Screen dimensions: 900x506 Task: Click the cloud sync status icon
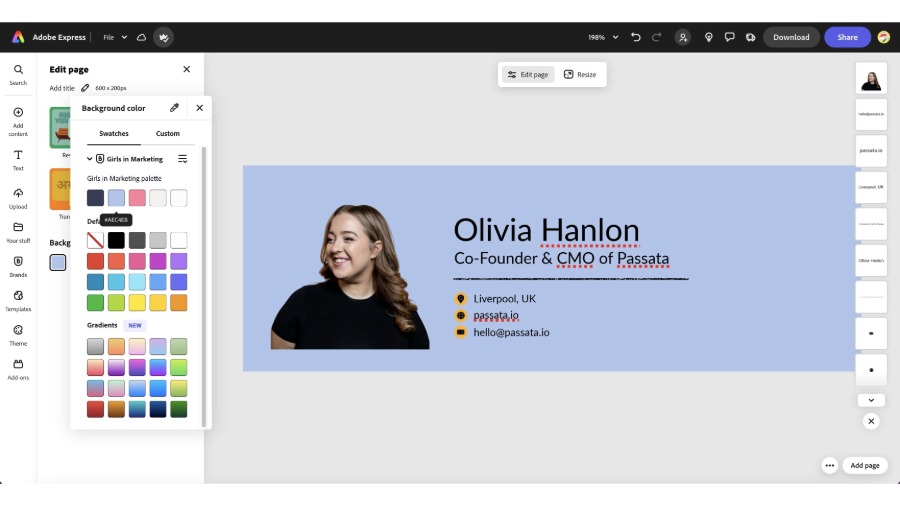click(141, 37)
